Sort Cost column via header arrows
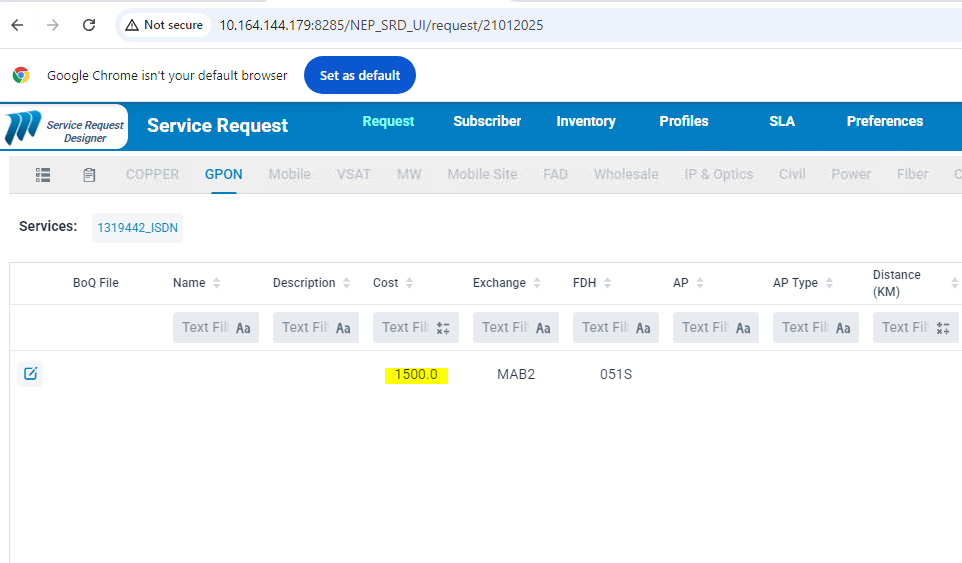Image resolution: width=962 pixels, height=563 pixels. pyautogui.click(x=409, y=283)
